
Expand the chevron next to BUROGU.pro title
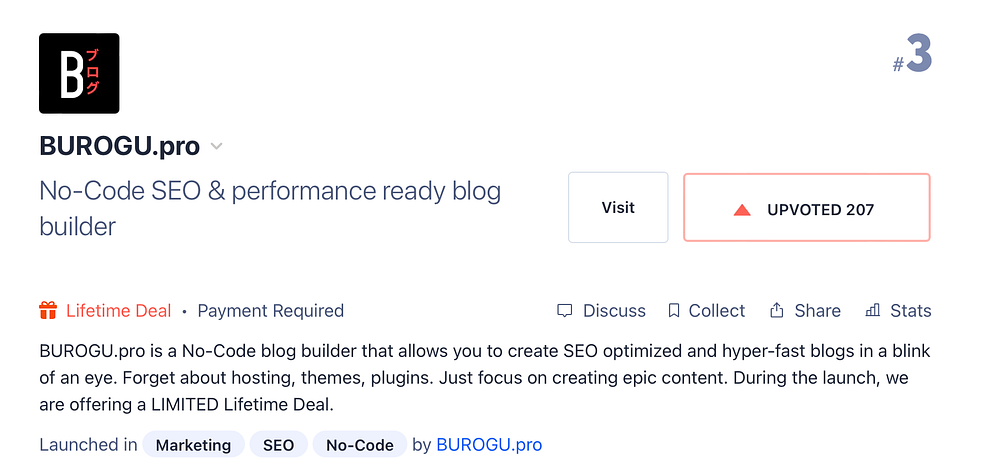coord(217,147)
